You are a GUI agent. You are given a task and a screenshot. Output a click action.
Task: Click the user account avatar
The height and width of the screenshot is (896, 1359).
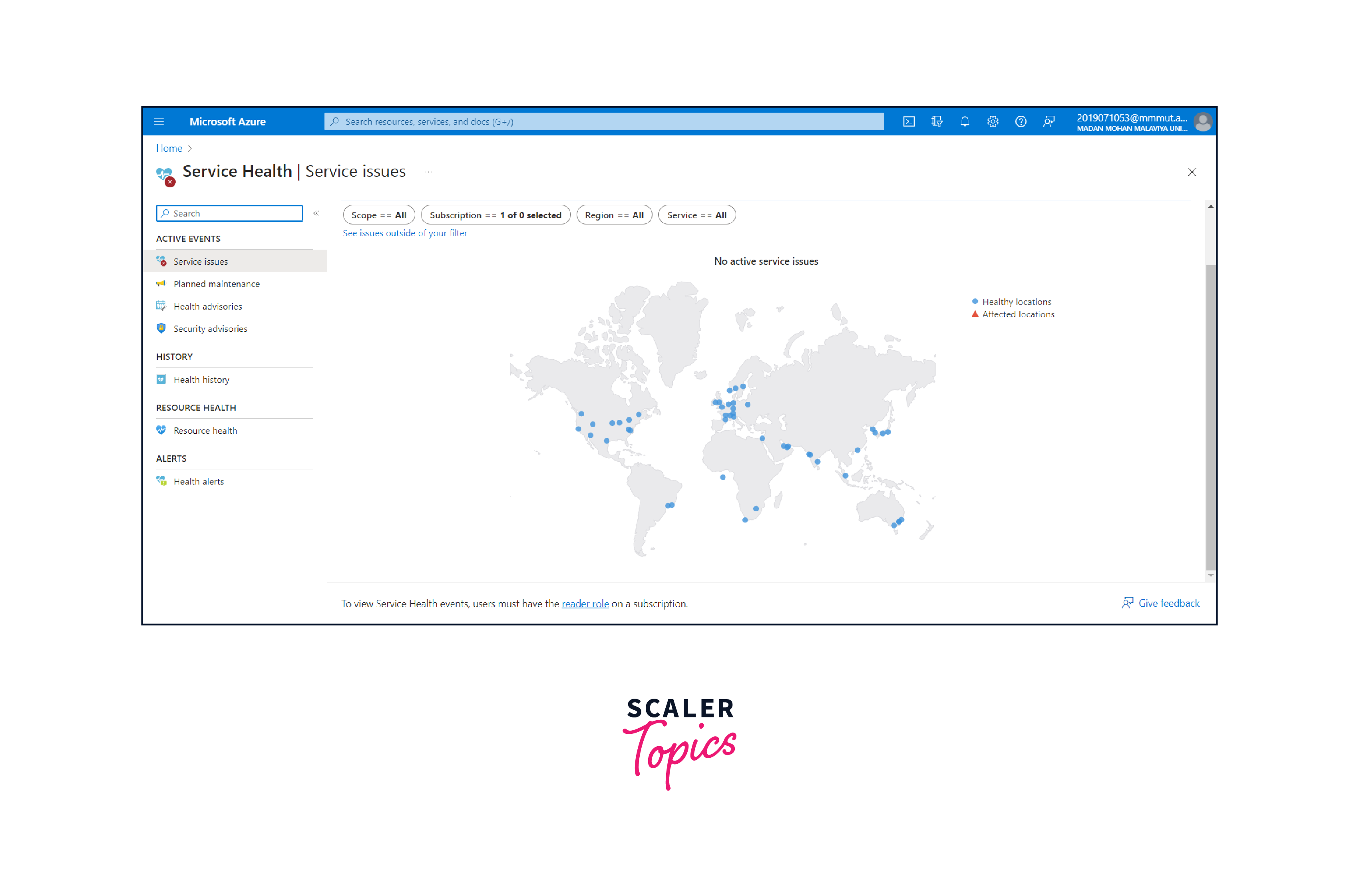(1202, 122)
